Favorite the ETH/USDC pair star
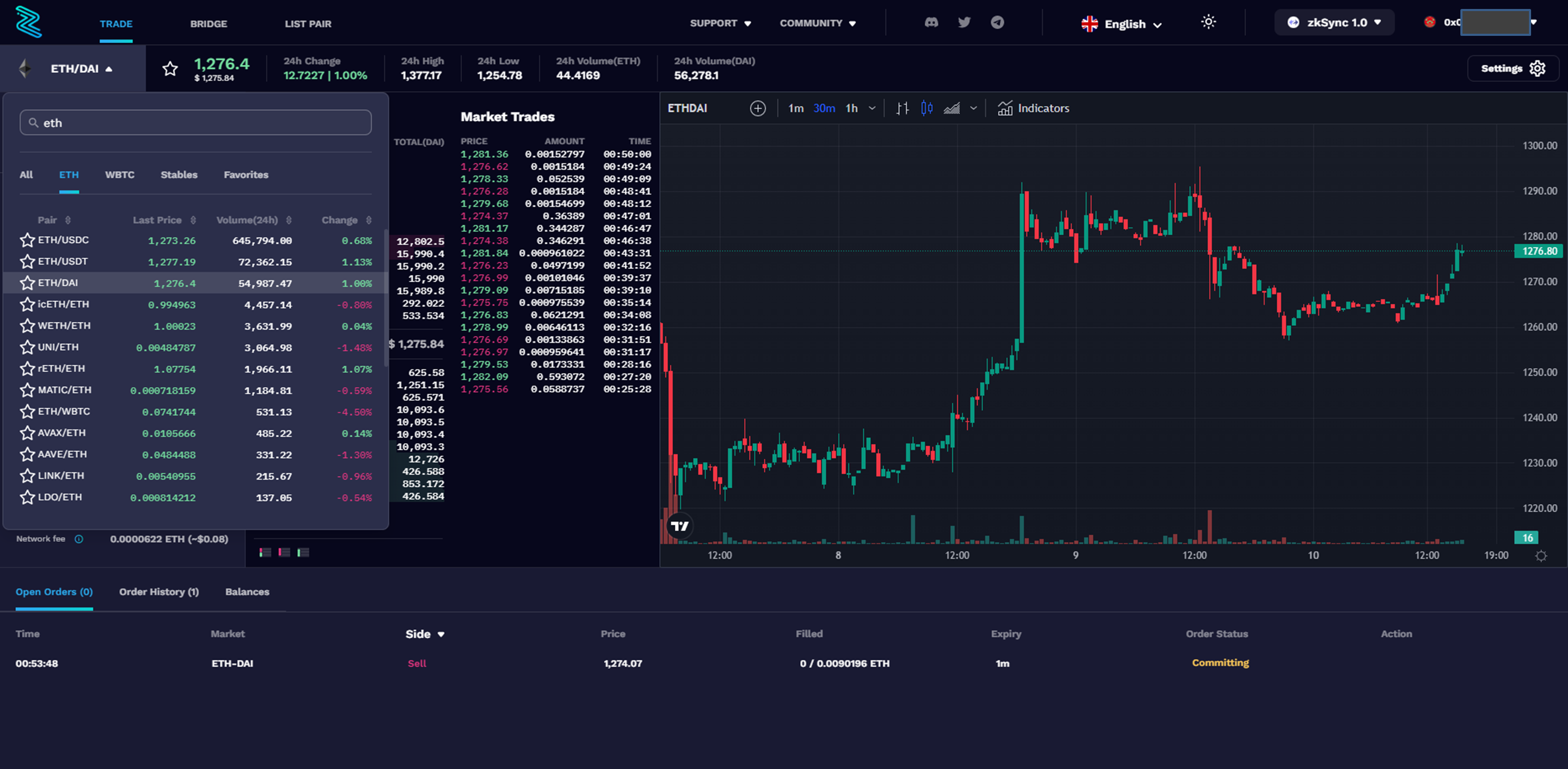Screen dimensions: 1568x769 point(27,241)
